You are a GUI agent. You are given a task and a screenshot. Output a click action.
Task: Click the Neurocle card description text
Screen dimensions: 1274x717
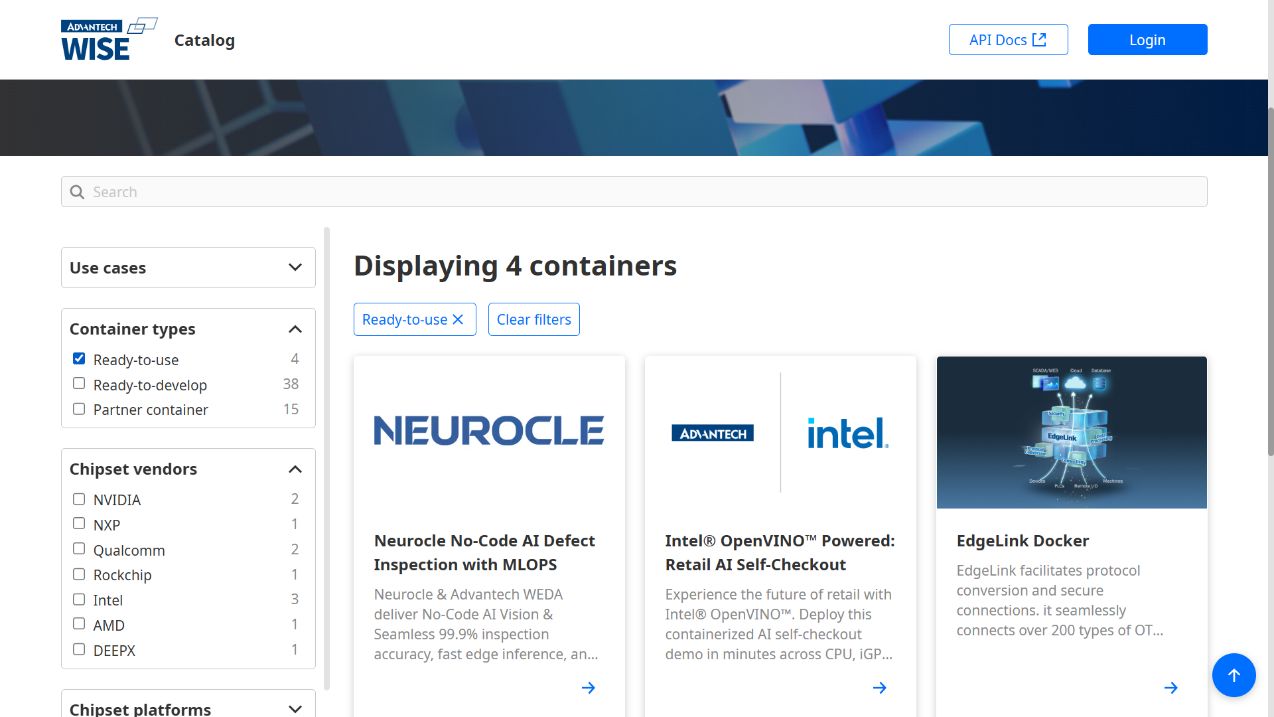486,624
